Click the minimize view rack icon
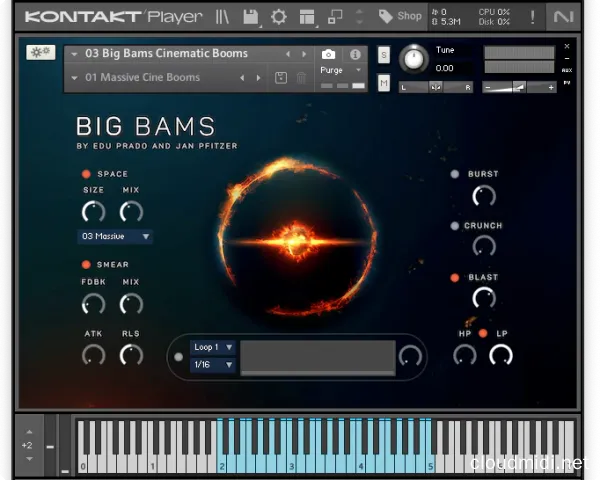The image size is (600, 480). point(335,17)
